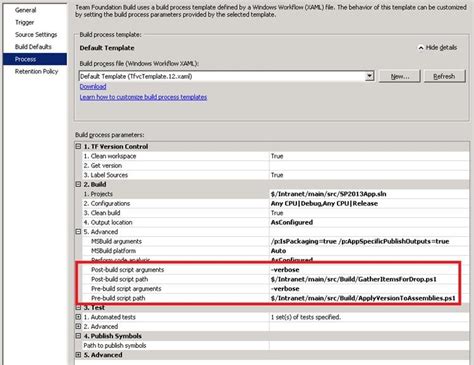This screenshot has width=474, height=365.
Task: Select the MSBuild platform parameter row
Action: click(x=275, y=251)
